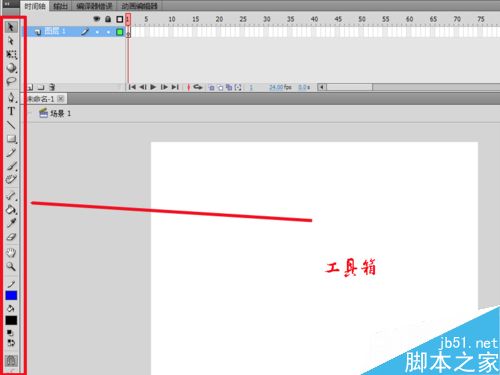500x375 pixels.
Task: Switch to the 动画编辑器 tab
Action: tap(139, 6)
